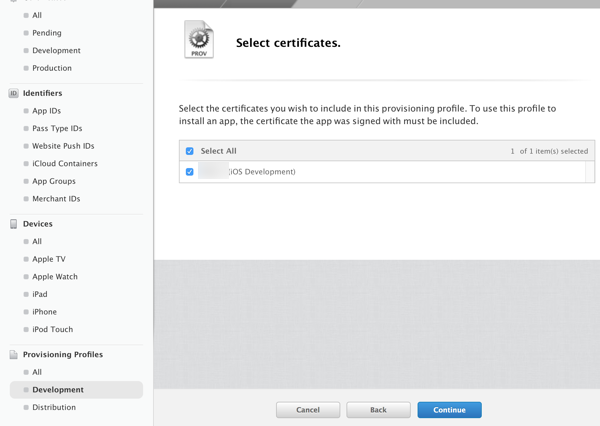The width and height of the screenshot is (600, 426).
Task: Click the Provisioning Profiles section icon
Action: [13, 355]
